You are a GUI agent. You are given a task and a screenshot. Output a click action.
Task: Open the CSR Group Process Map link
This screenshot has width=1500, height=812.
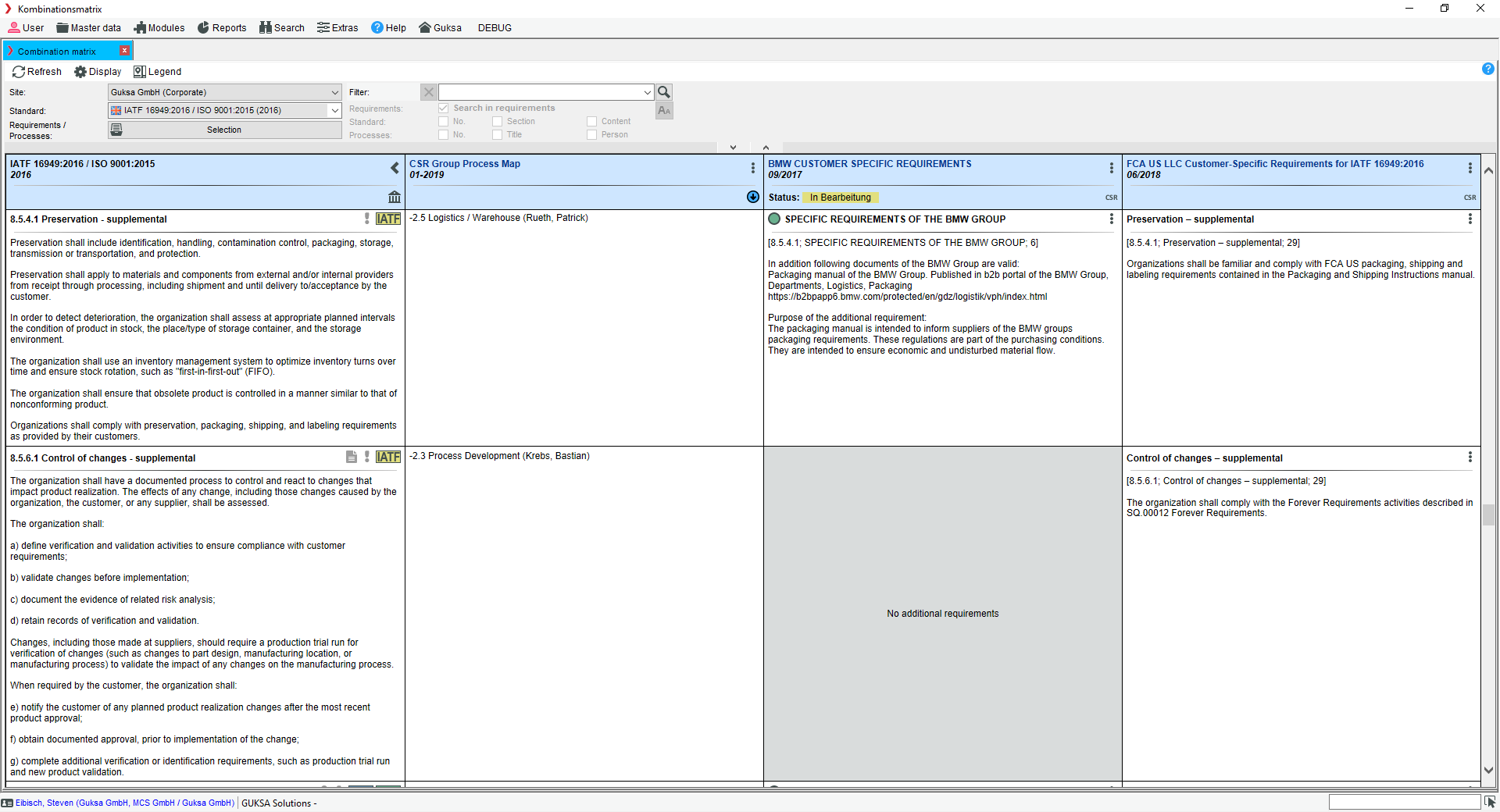(464, 164)
